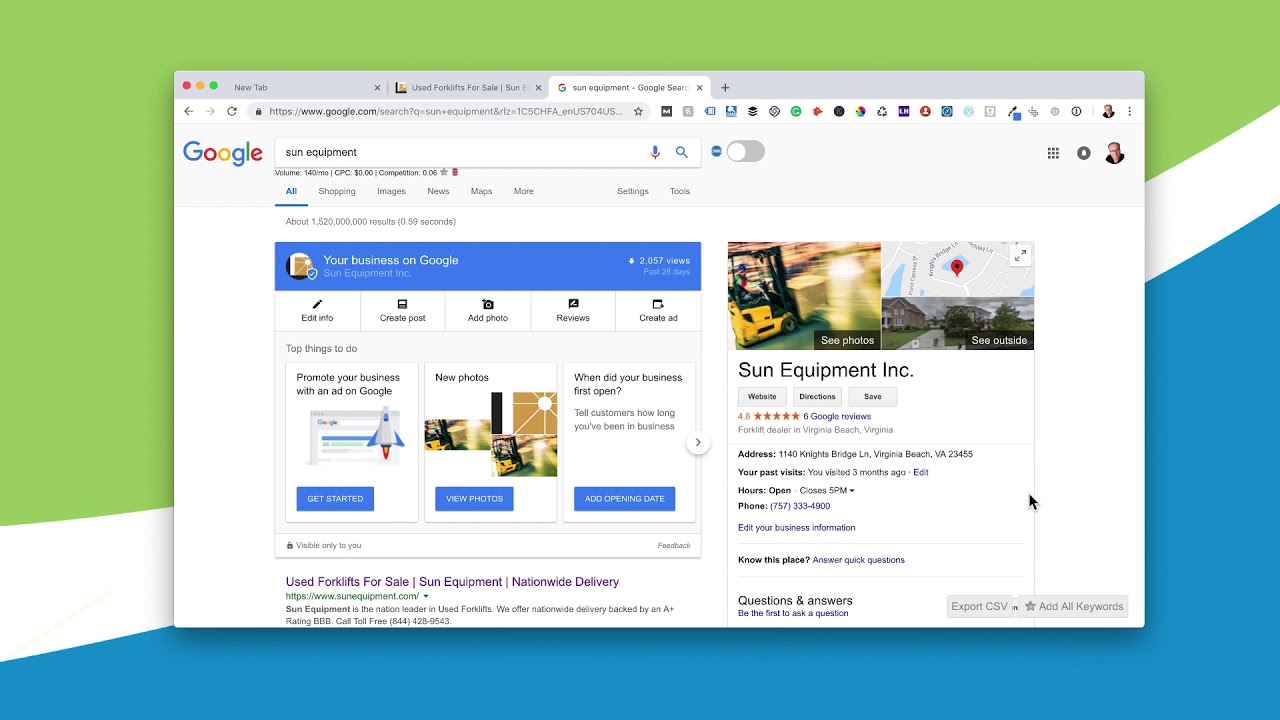
Task: Click the Edit info pencil icon
Action: (317, 304)
